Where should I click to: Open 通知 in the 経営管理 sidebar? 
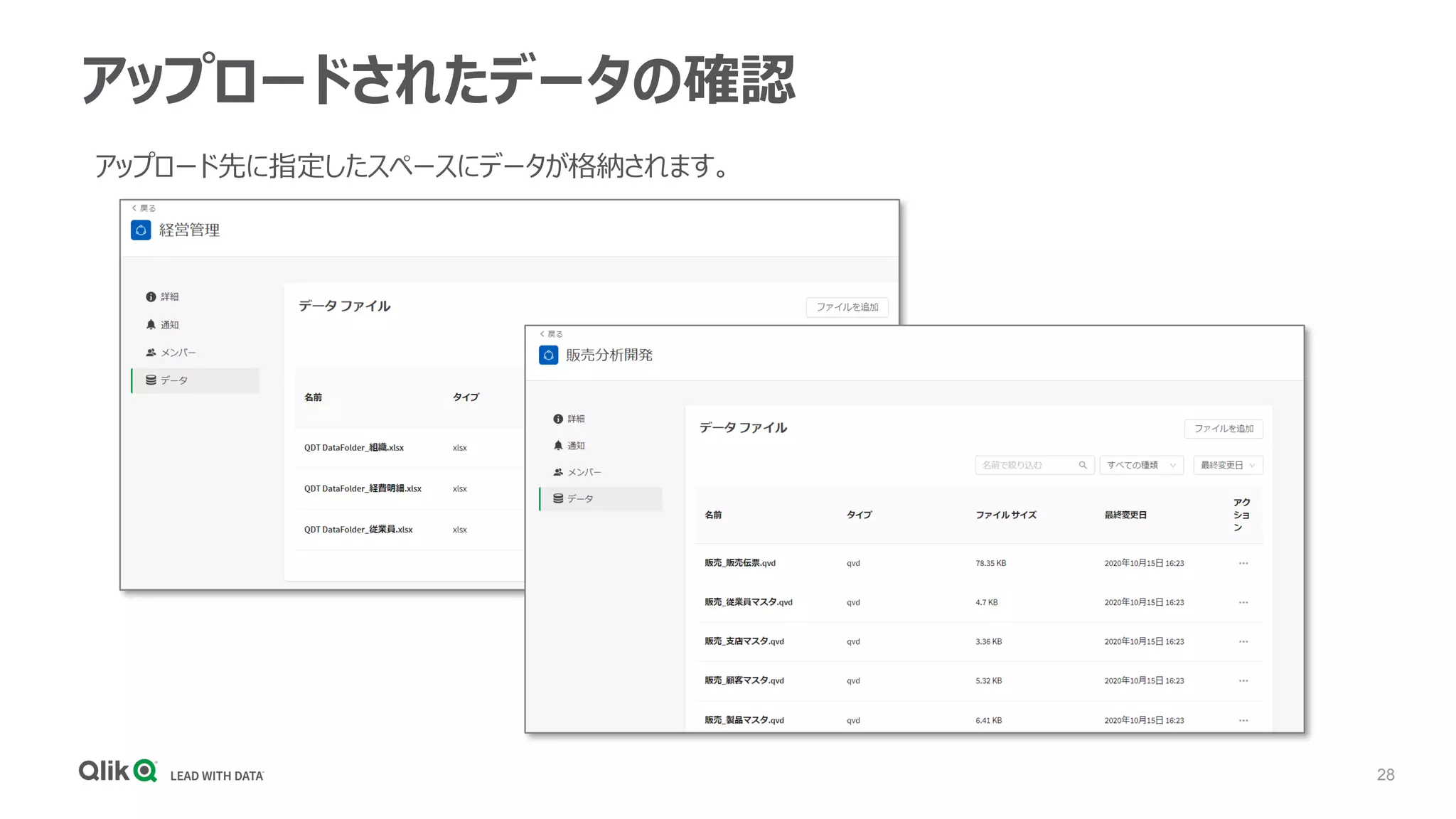(163, 324)
